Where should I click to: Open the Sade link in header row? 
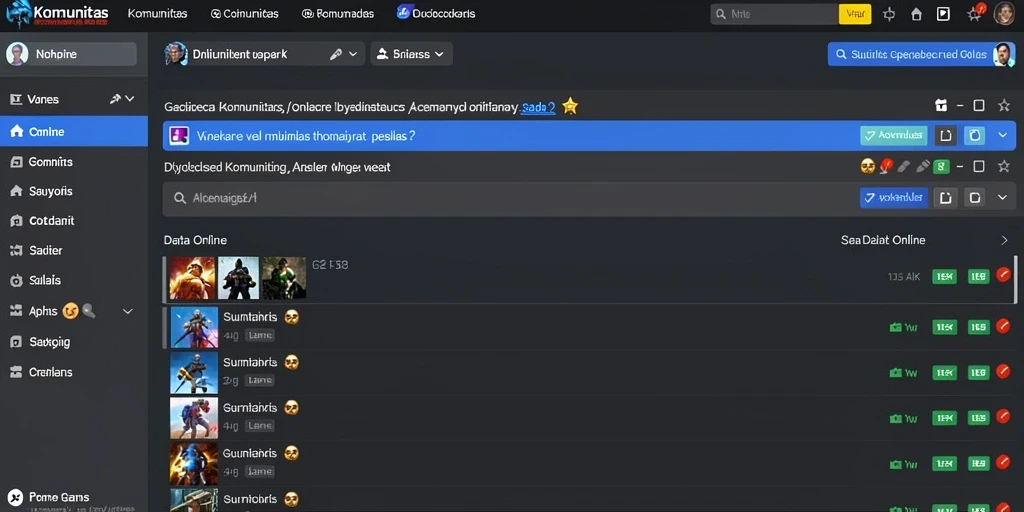coord(538,108)
